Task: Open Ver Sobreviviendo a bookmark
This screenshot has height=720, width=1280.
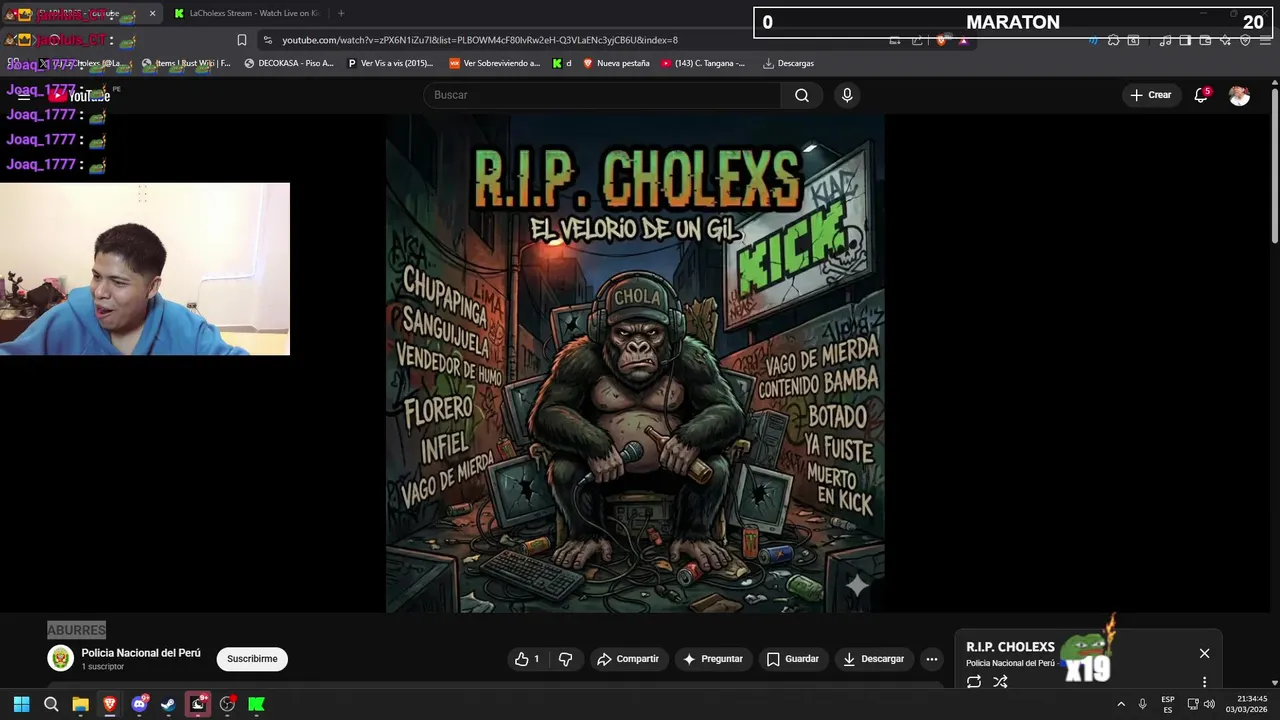Action: click(x=495, y=63)
